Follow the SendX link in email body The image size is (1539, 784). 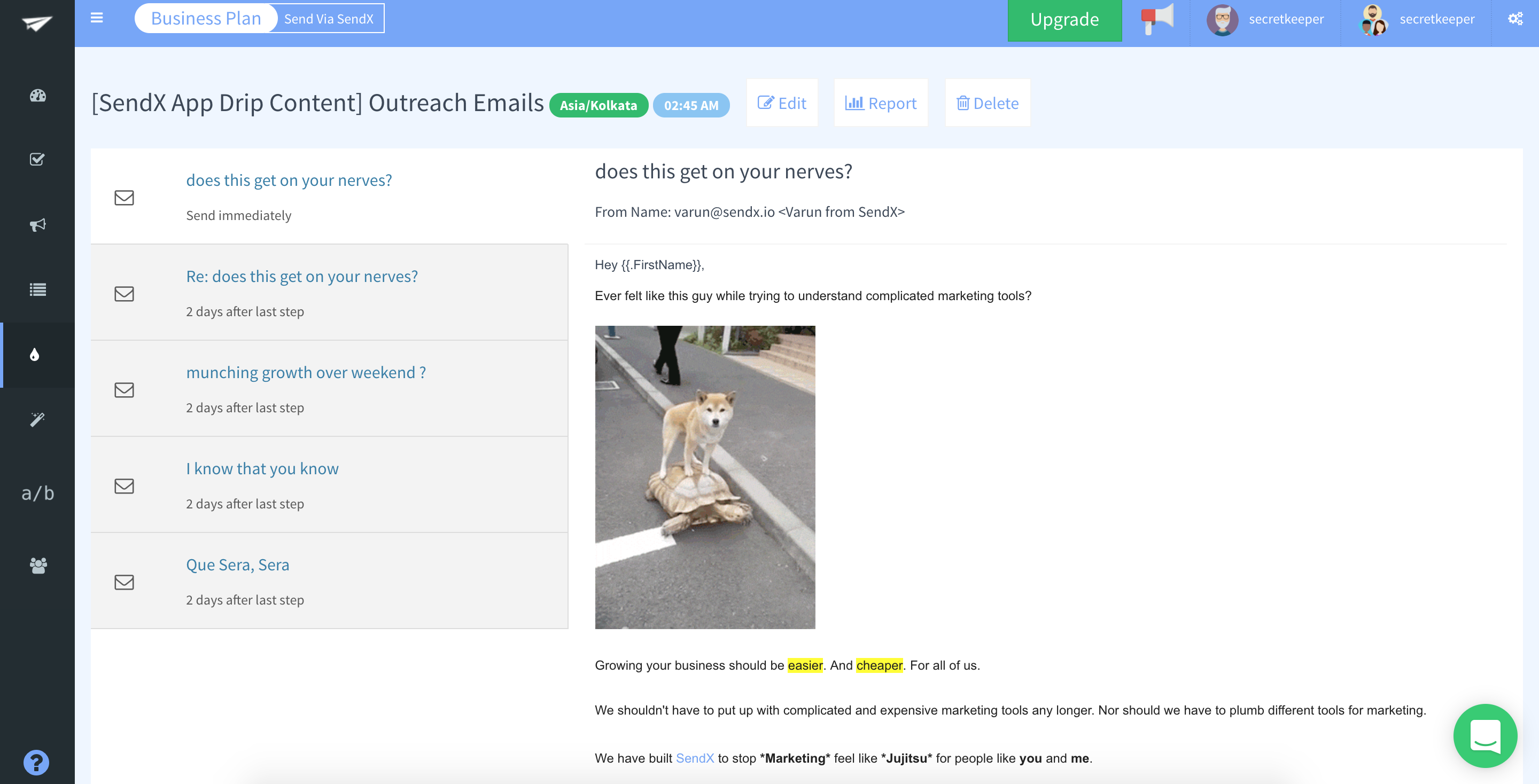point(695,758)
